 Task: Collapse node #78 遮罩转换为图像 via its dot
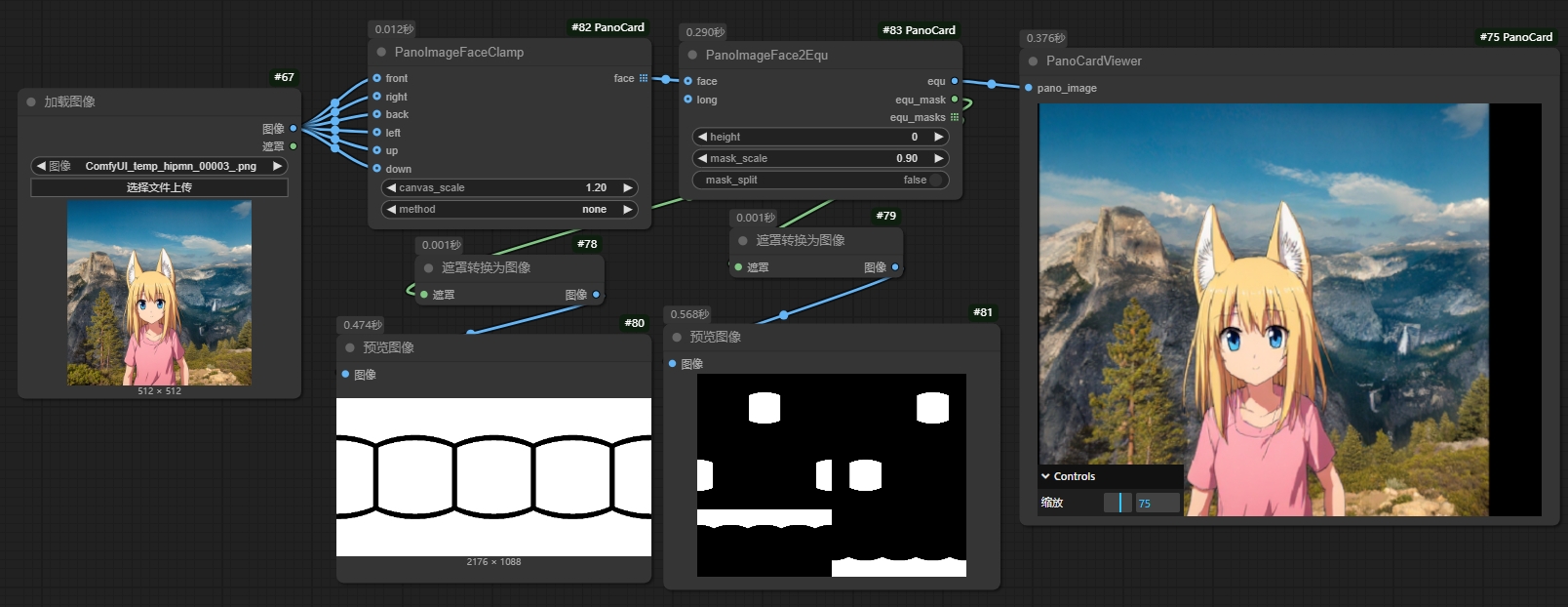pyautogui.click(x=428, y=267)
